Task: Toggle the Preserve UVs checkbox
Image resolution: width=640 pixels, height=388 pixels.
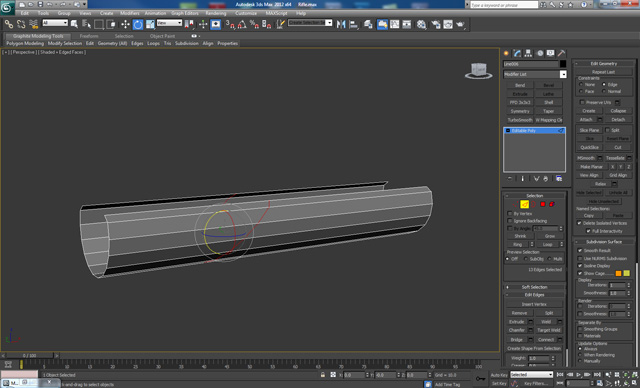Action: click(x=582, y=102)
